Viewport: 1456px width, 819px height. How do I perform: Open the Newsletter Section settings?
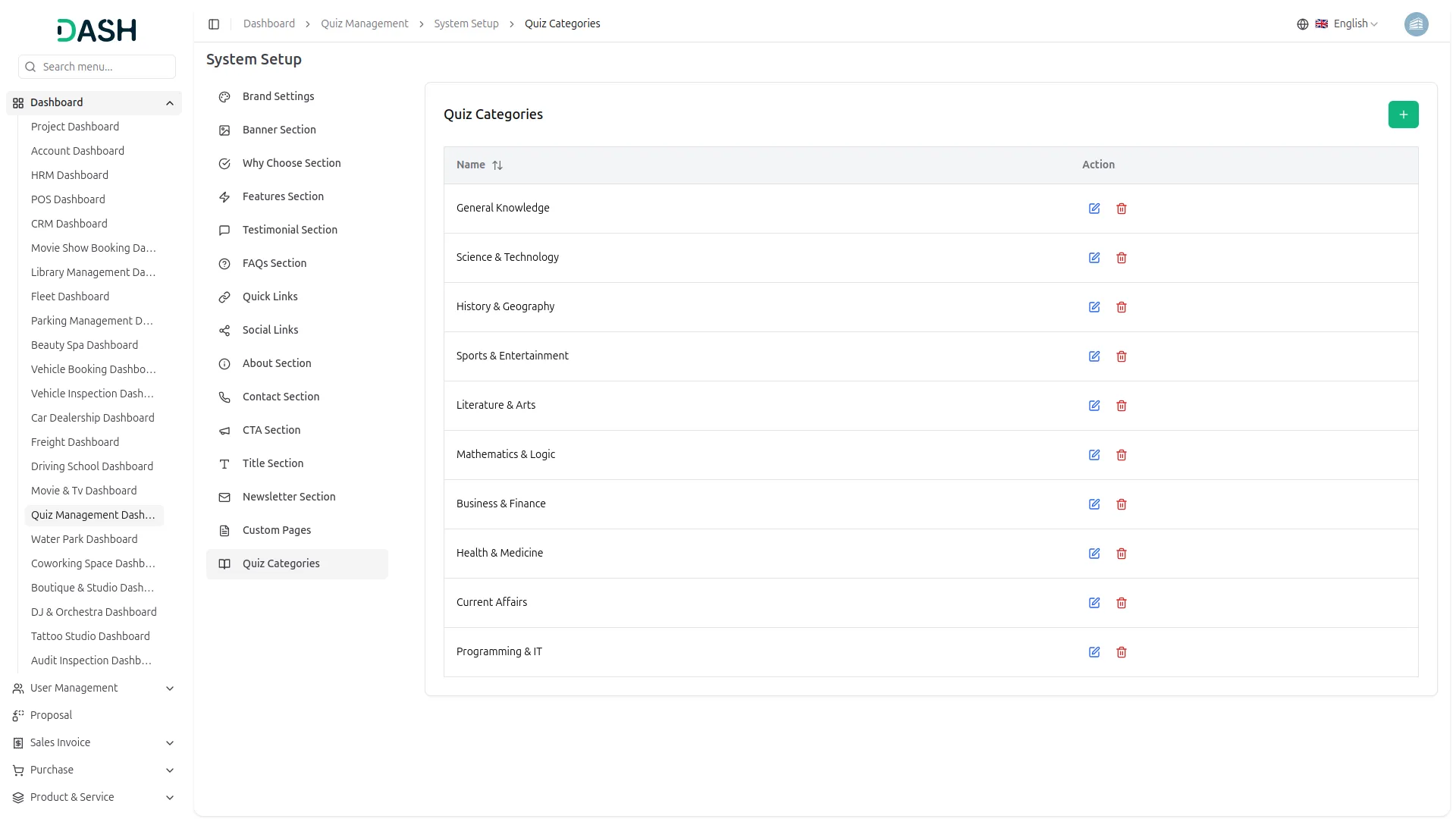click(x=289, y=497)
